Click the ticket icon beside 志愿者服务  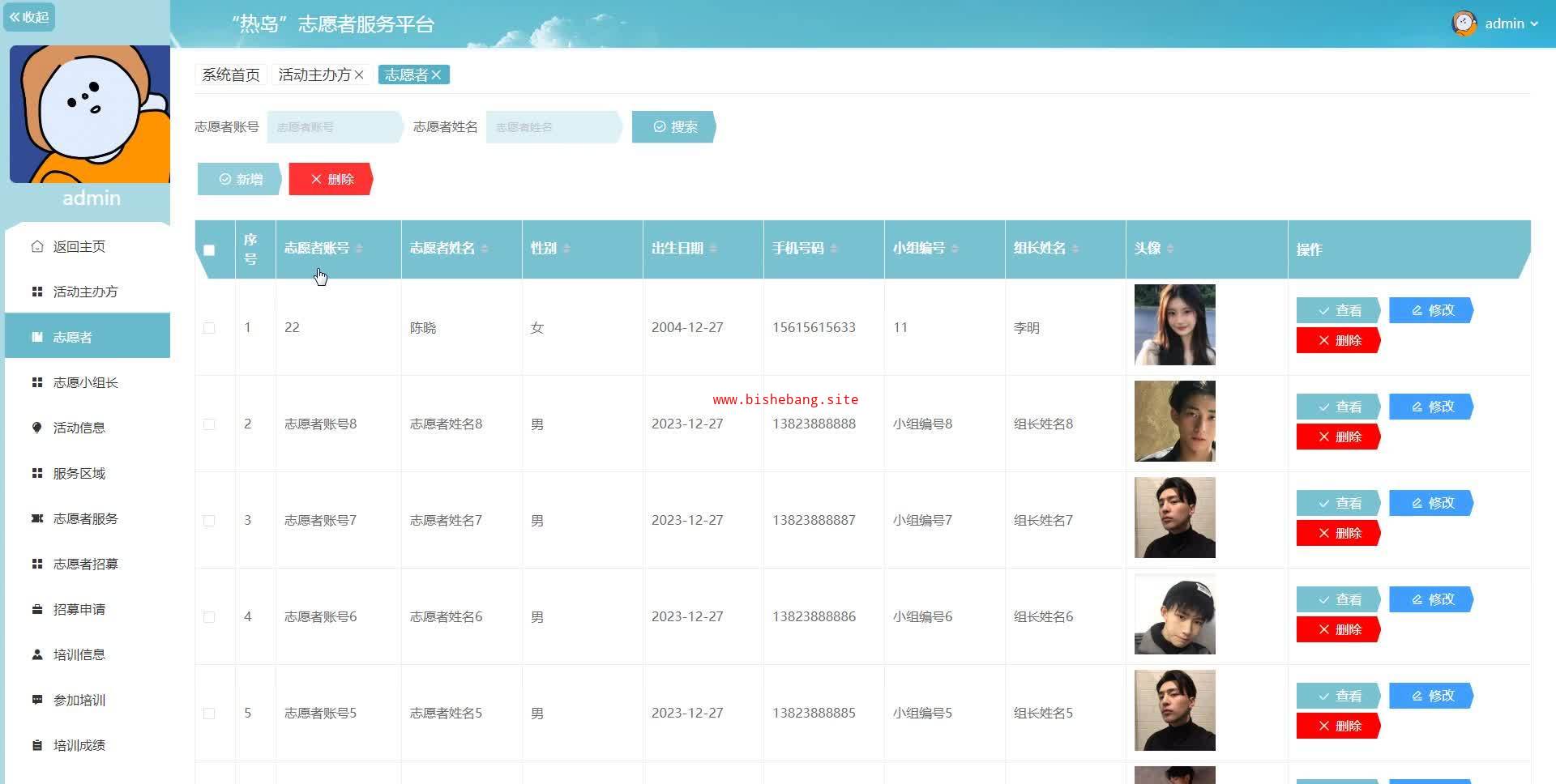pos(37,518)
